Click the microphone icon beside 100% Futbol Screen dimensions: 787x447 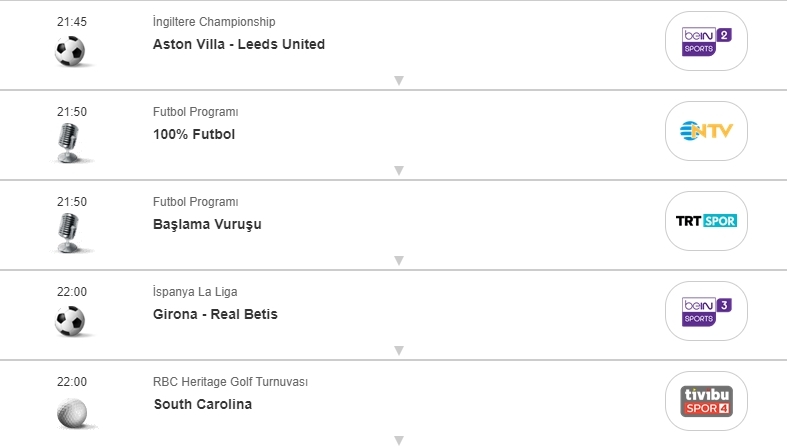pyautogui.click(x=70, y=142)
